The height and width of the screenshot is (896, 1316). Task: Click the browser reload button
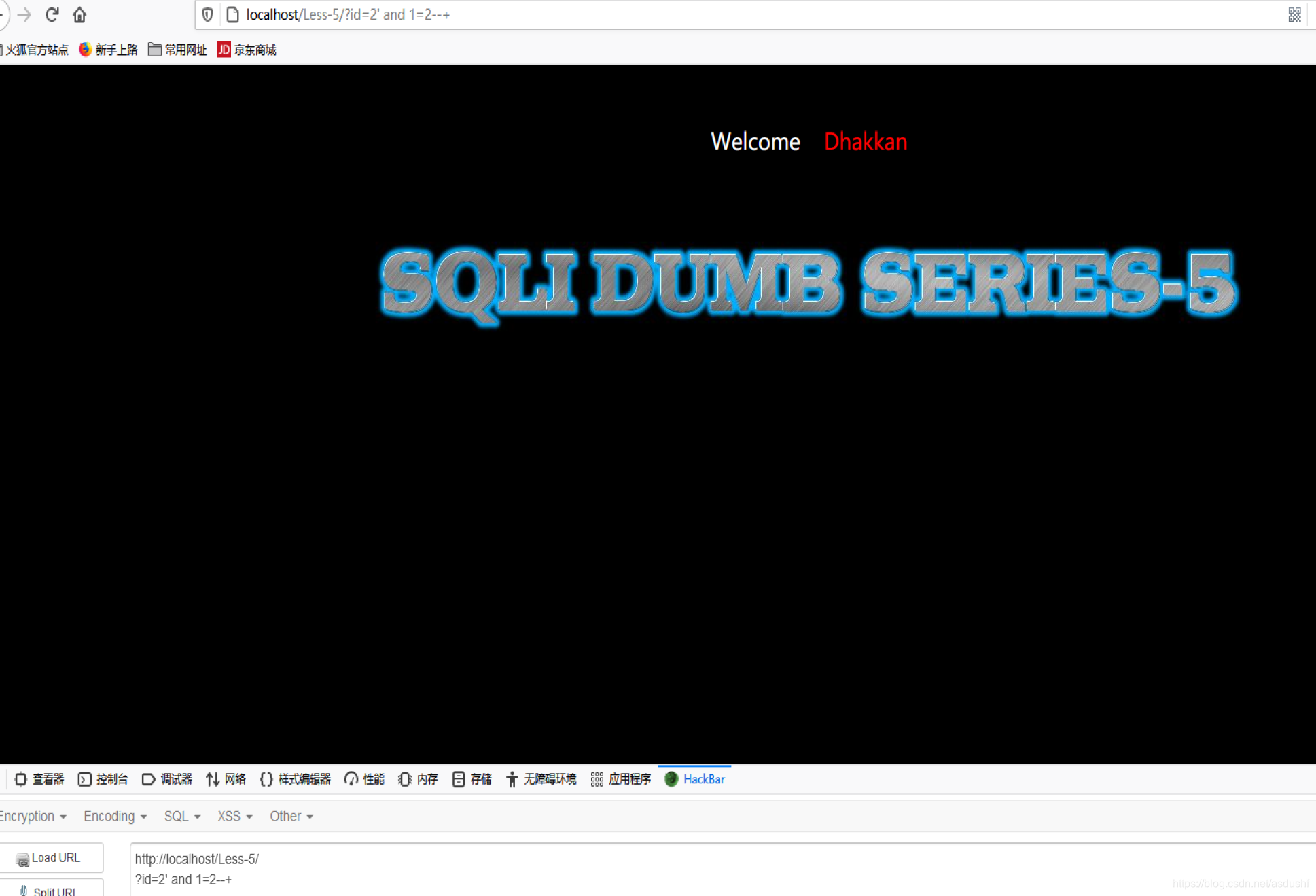coord(52,14)
